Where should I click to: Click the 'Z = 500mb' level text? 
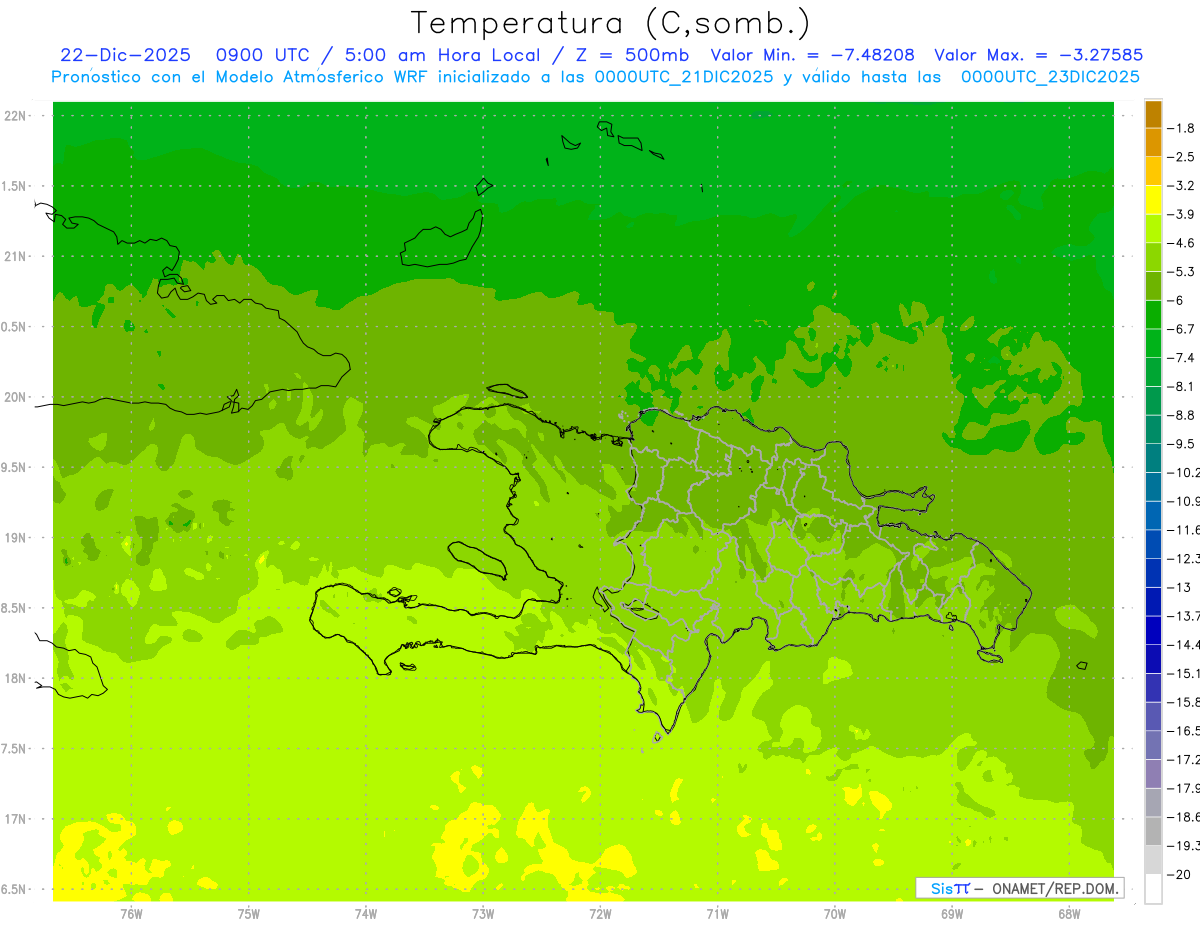click(x=628, y=55)
